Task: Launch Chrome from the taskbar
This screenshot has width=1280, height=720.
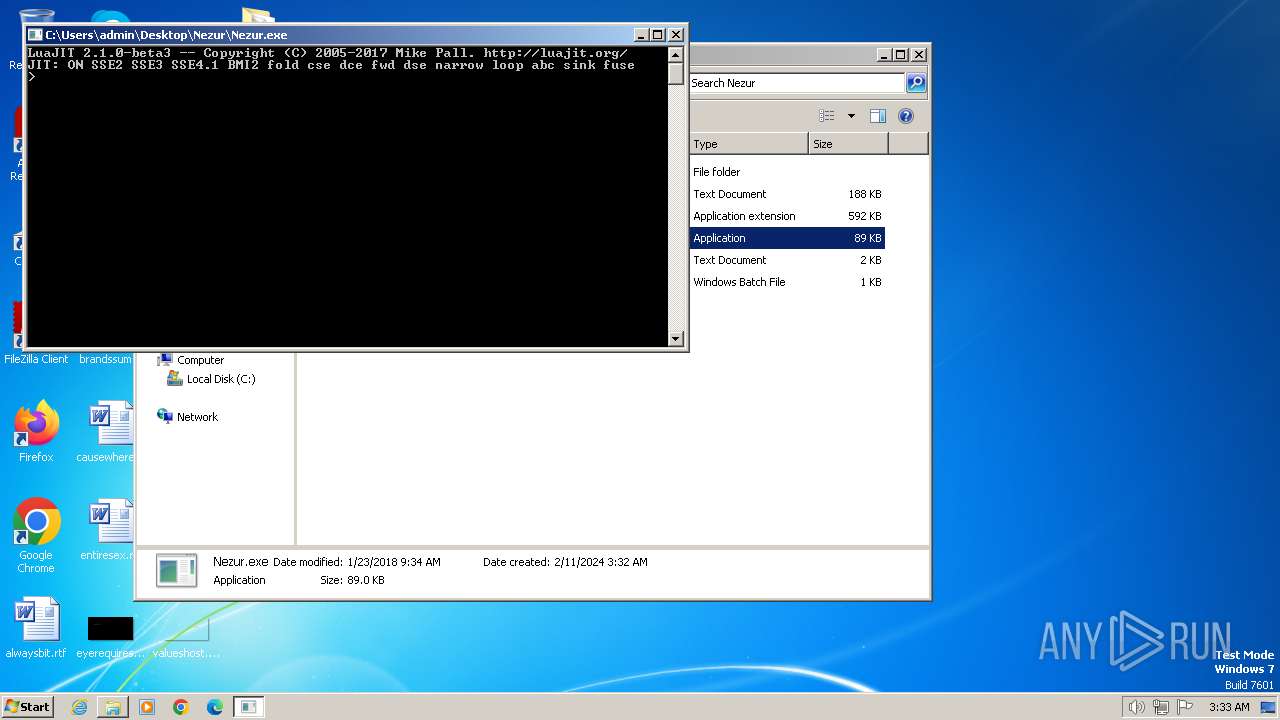Action: 181,707
